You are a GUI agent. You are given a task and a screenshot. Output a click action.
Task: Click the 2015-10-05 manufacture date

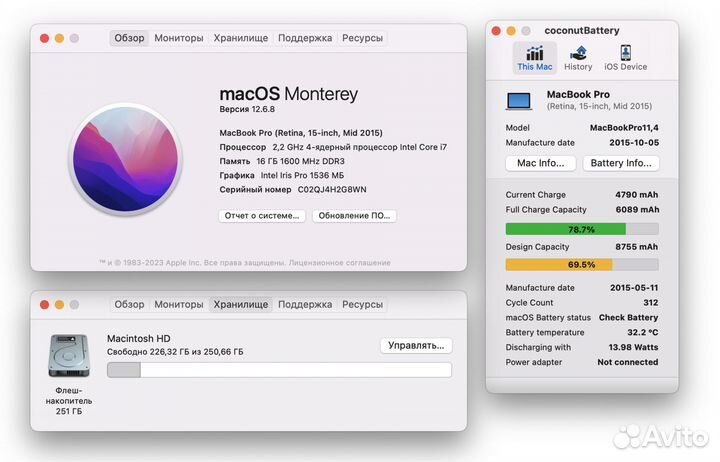pyautogui.click(x=634, y=143)
